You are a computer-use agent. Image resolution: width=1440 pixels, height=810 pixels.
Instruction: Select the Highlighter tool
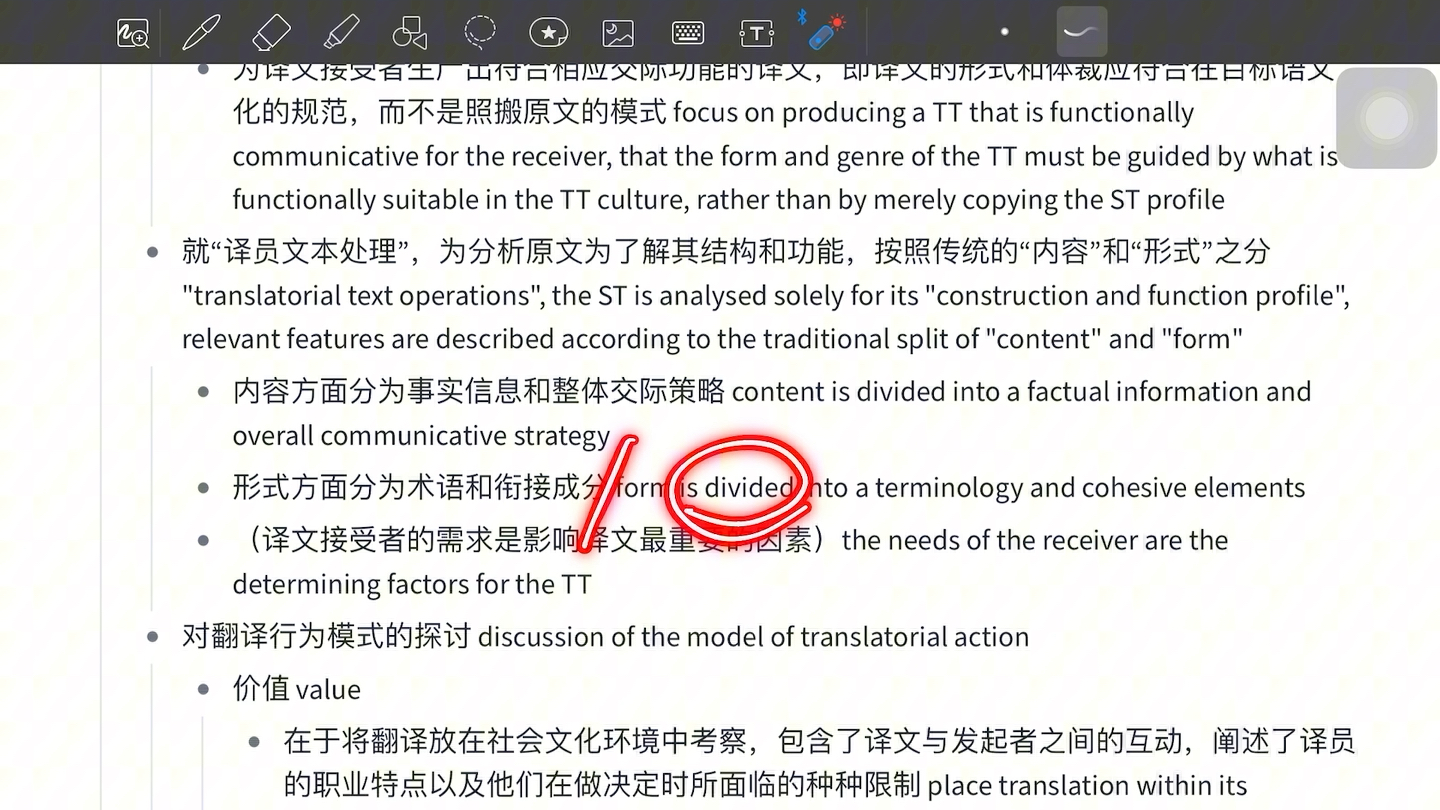point(341,33)
